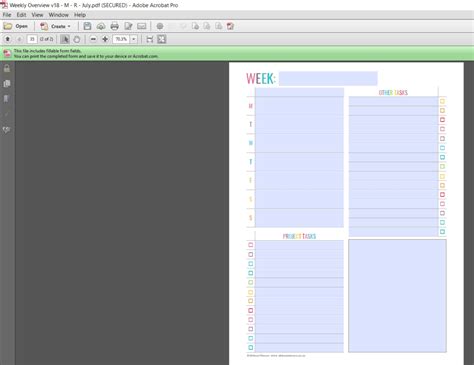Print the document using the printer icon
The width and height of the screenshot is (474, 365).
114,26
